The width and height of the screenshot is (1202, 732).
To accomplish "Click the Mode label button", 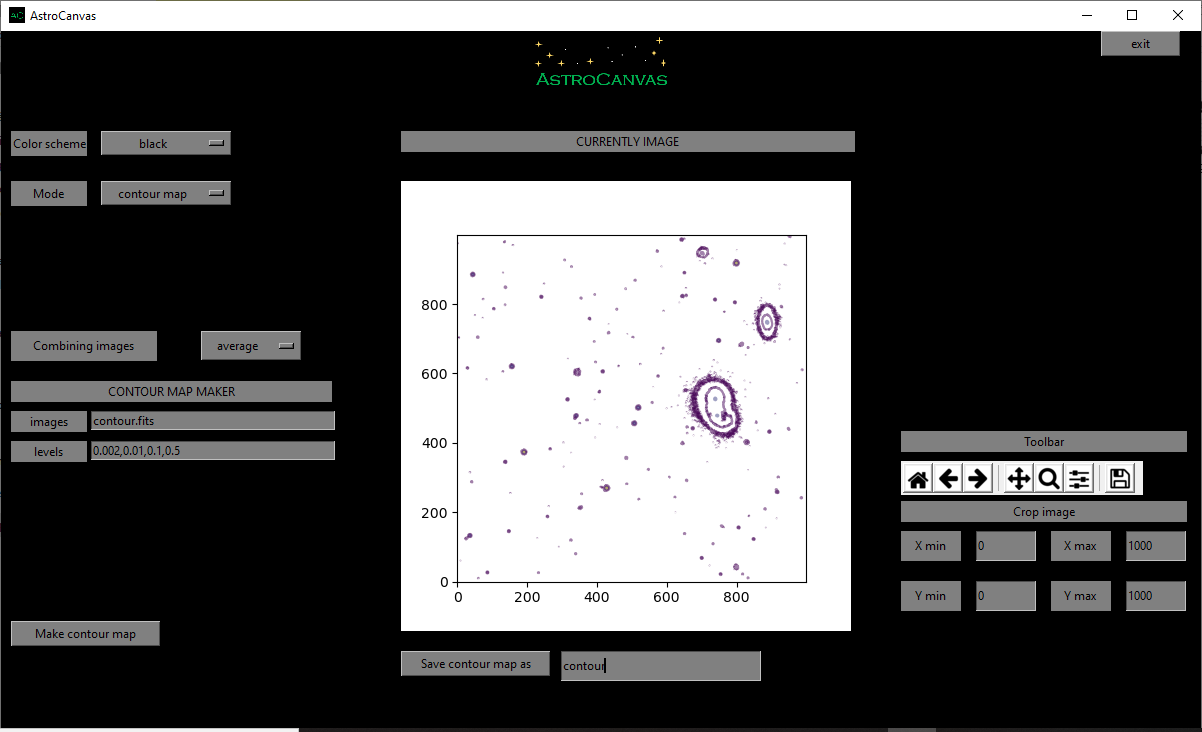I will click(x=49, y=193).
